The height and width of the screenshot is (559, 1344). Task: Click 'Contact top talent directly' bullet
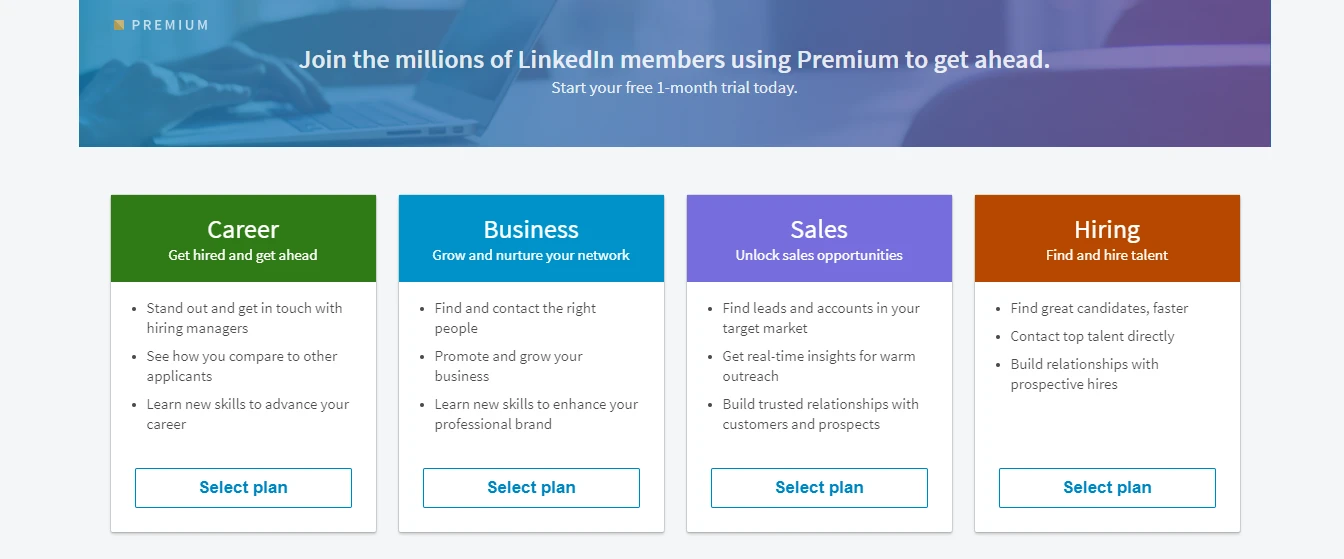(1092, 336)
